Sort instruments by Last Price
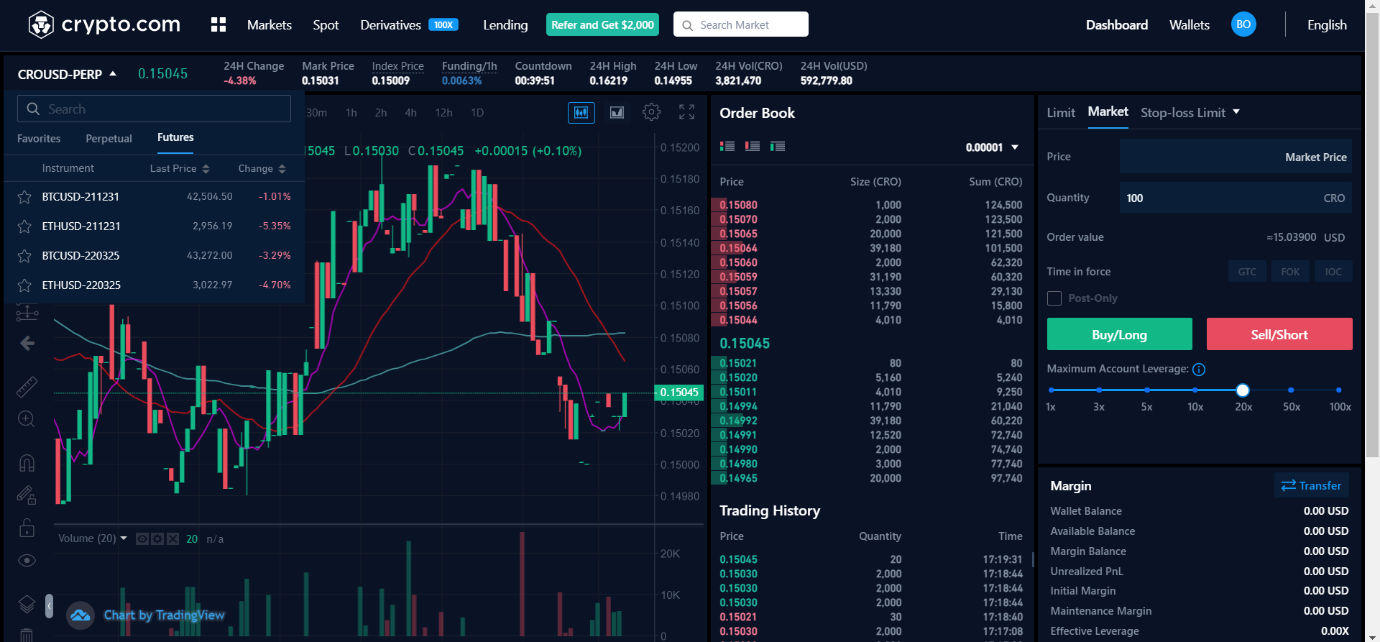 (x=180, y=169)
